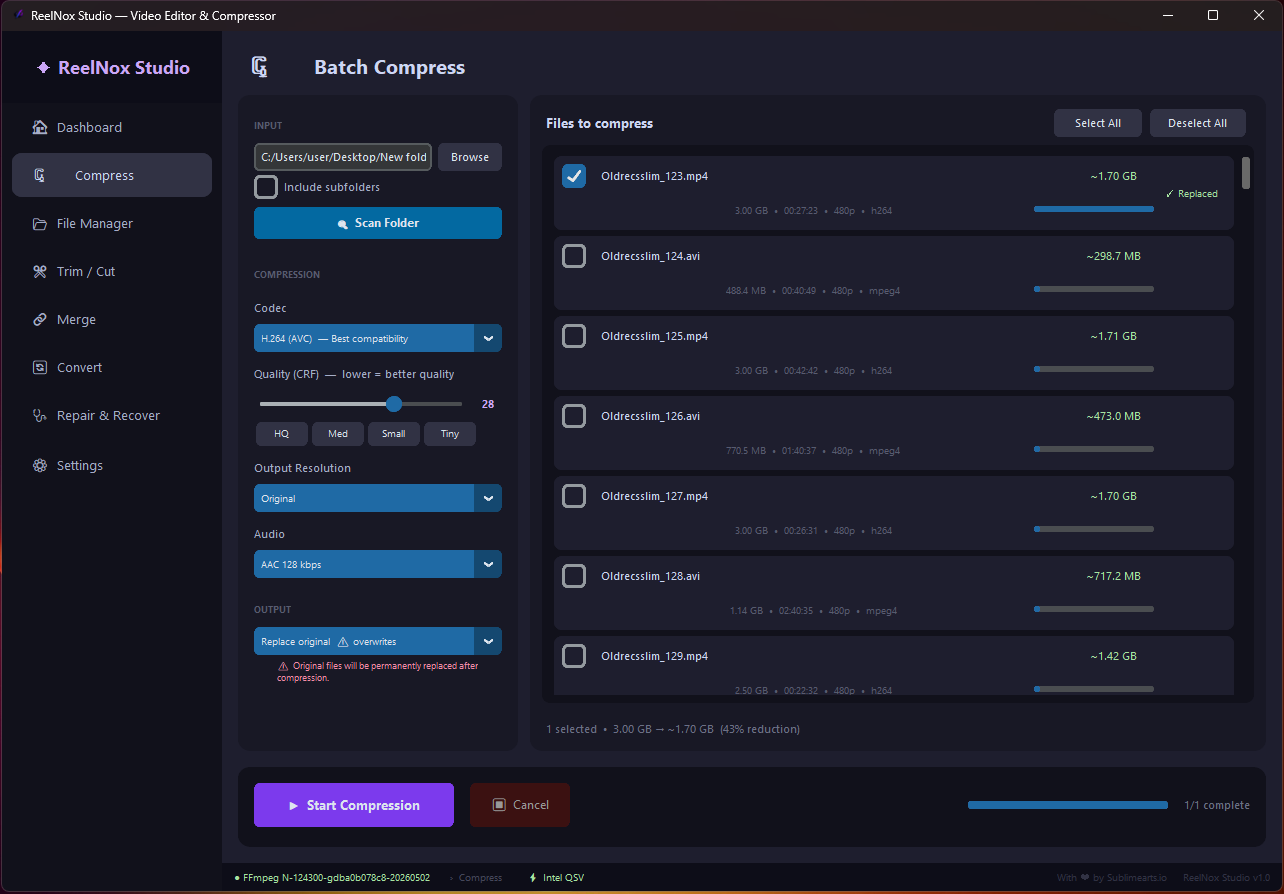Tick the Oldrecsslim_127.mp4 checkbox
Screen dimensions: 1284x894
pyautogui.click(x=574, y=496)
